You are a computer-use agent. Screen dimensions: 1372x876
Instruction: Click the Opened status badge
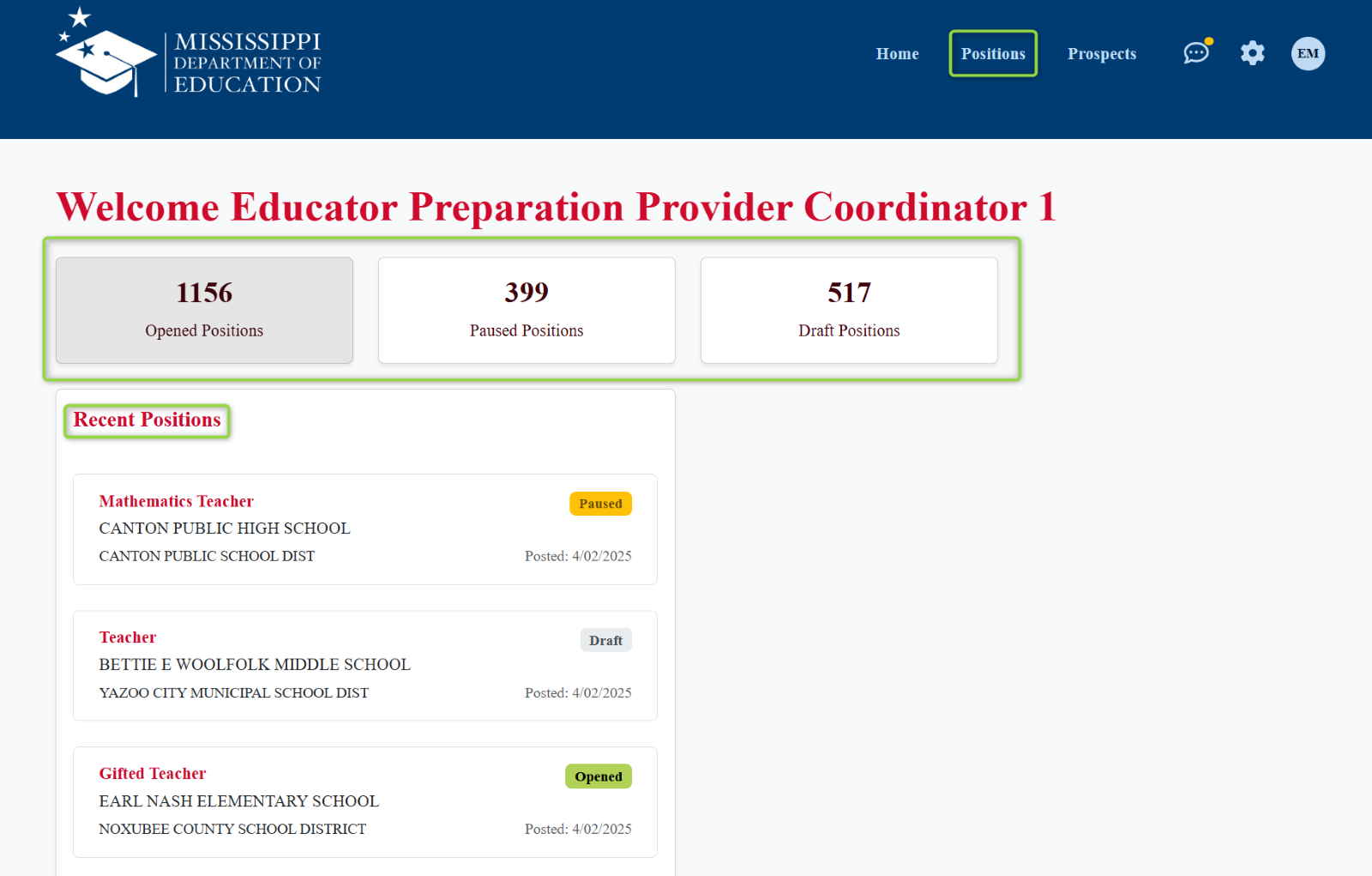598,776
